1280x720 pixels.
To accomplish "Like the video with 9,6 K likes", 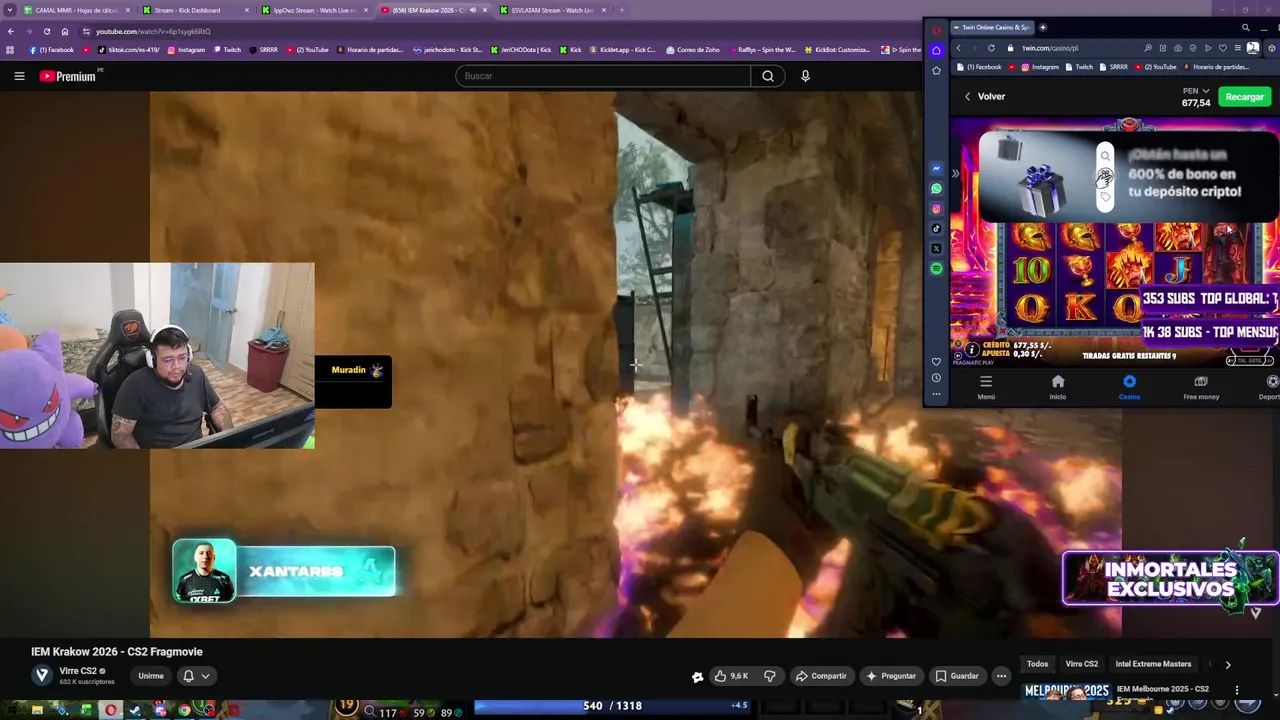I will click(x=731, y=676).
